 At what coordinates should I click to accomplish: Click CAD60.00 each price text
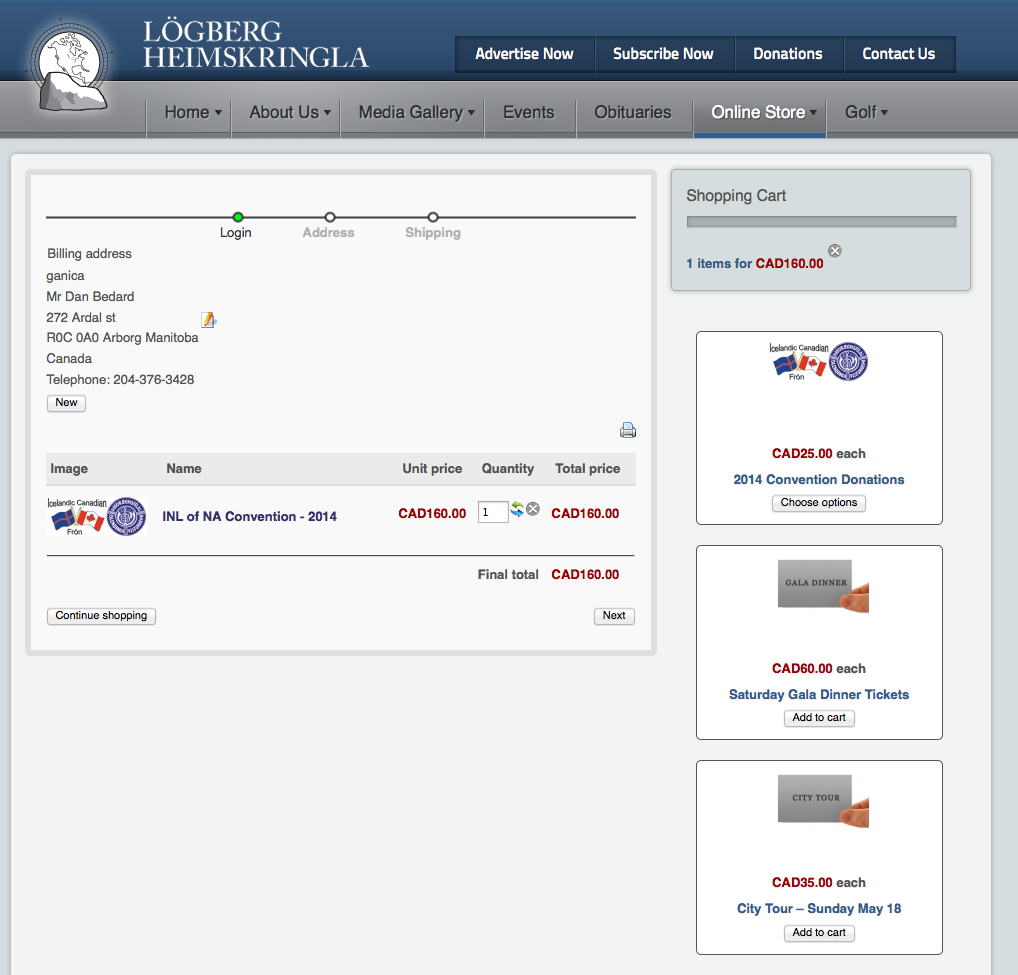819,668
